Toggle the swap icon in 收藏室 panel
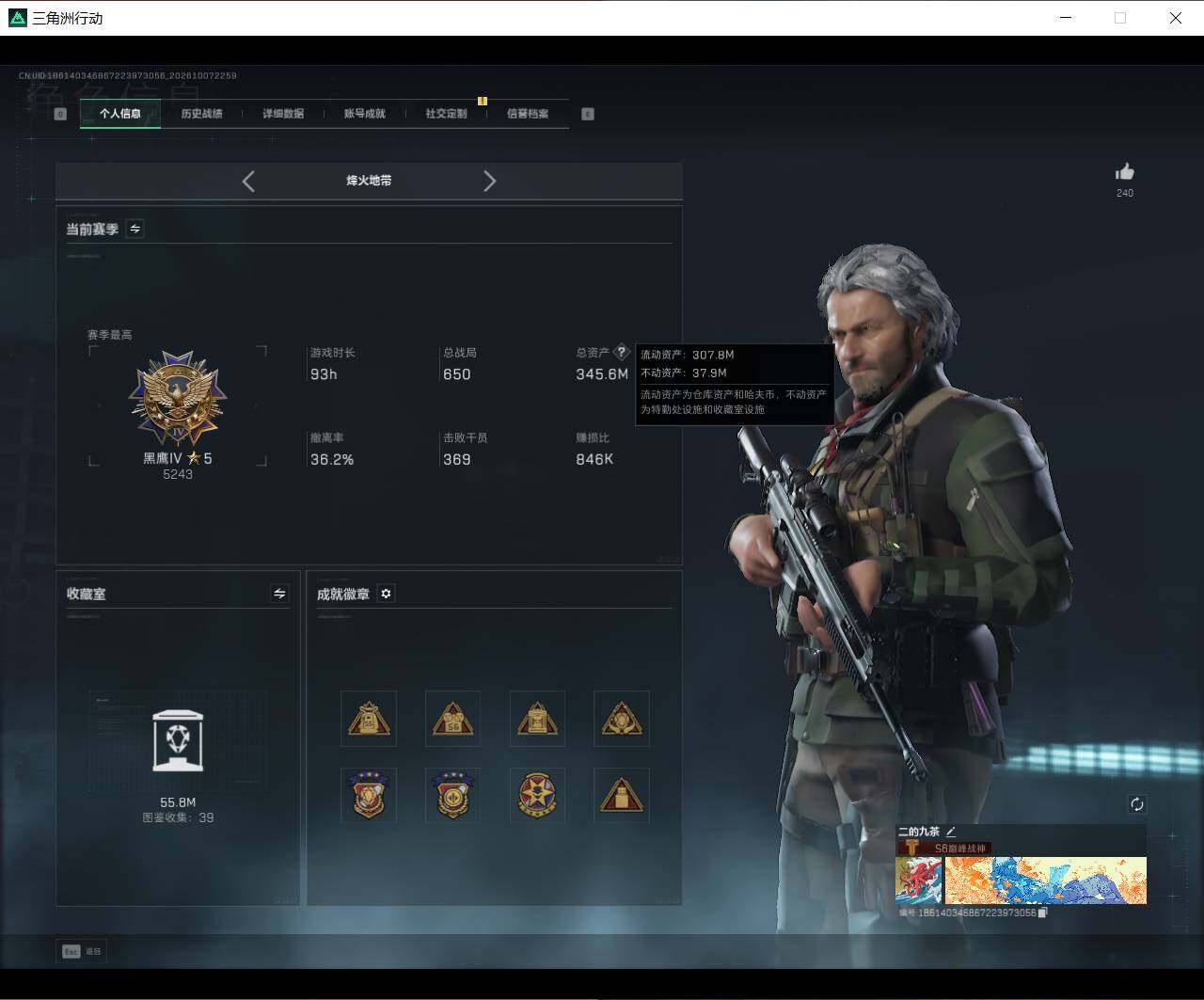The width and height of the screenshot is (1204, 1000). pos(279,594)
